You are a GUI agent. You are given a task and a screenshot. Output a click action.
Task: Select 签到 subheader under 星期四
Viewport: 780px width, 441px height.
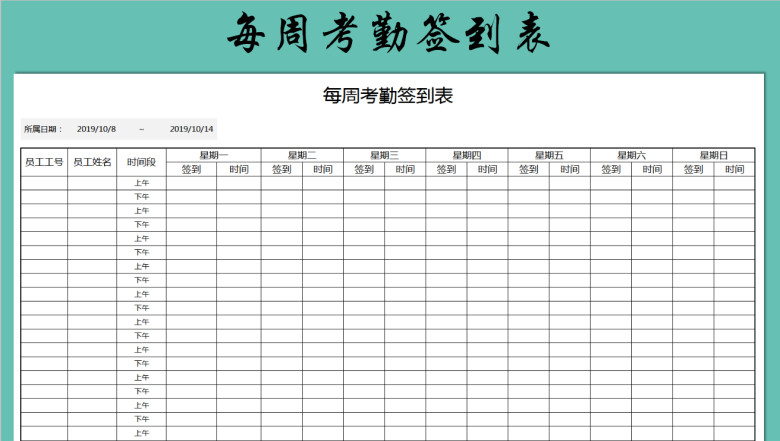[x=446, y=170]
